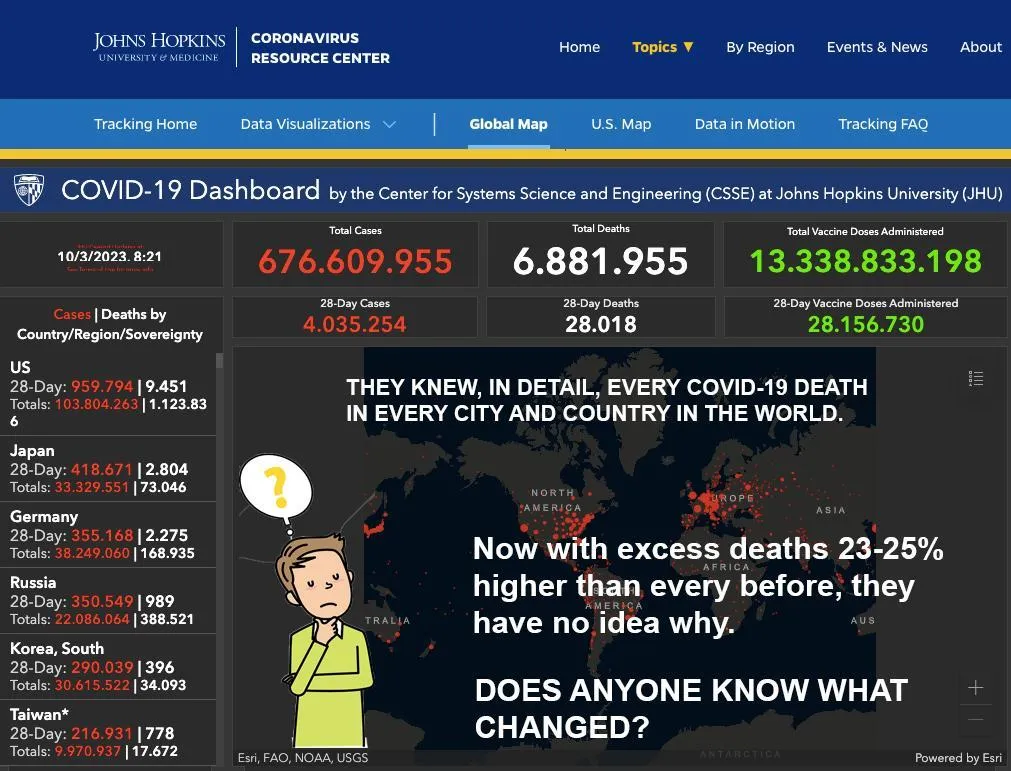Select the Cases toggle in country list
This screenshot has height=771, width=1011.
point(72,314)
